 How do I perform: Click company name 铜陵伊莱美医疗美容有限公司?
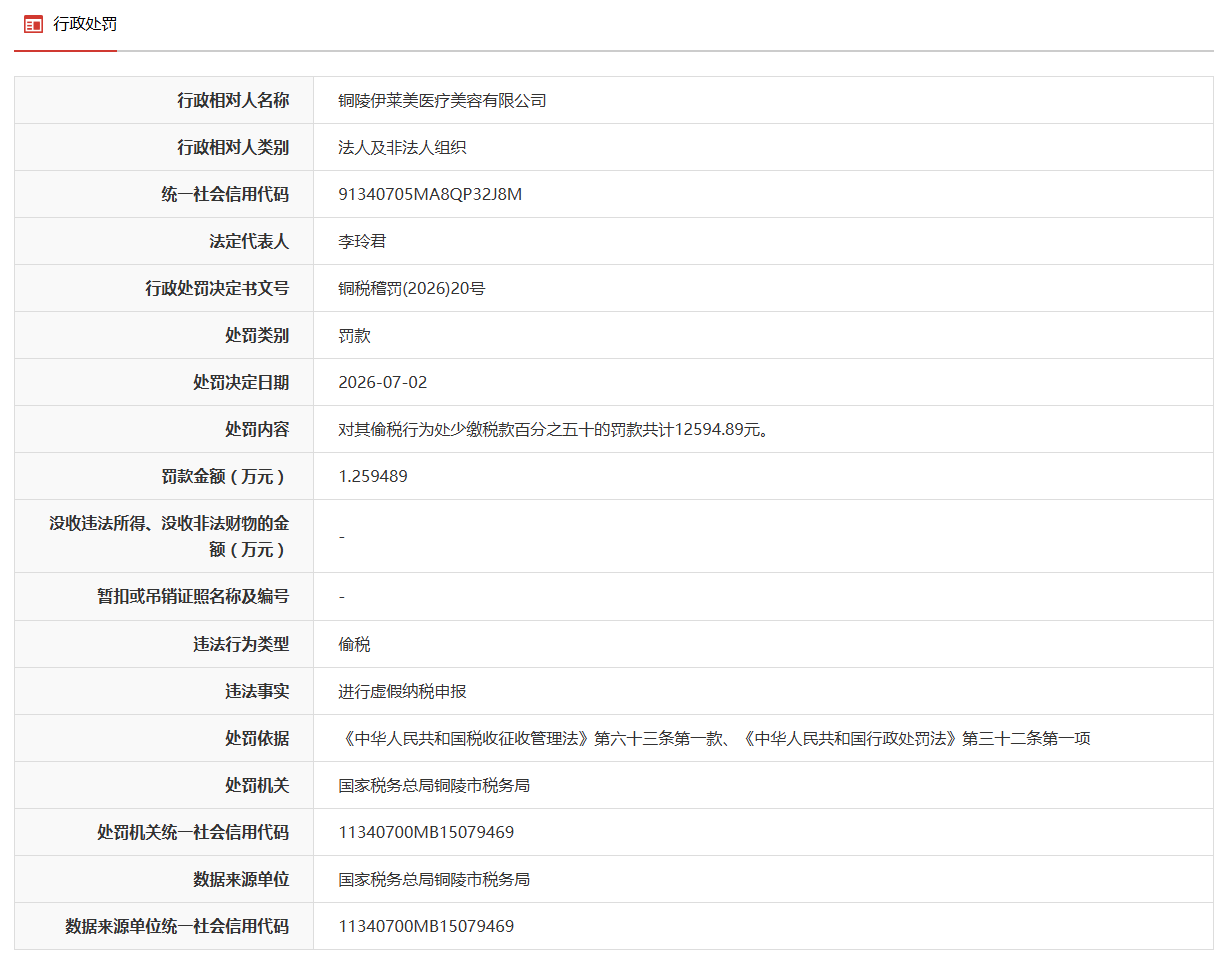coord(442,100)
